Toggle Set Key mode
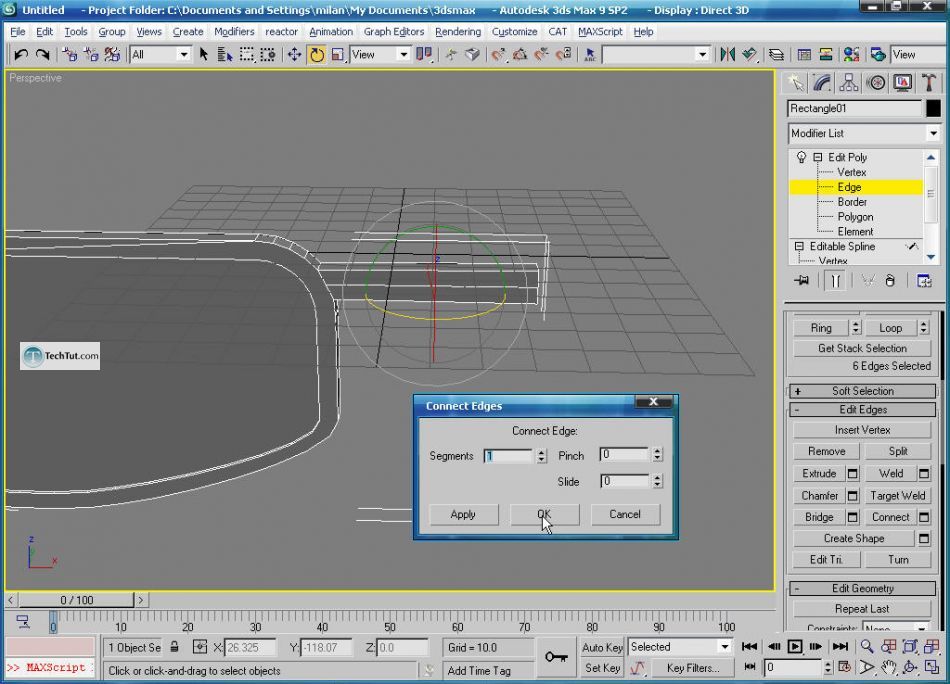 tap(602, 668)
